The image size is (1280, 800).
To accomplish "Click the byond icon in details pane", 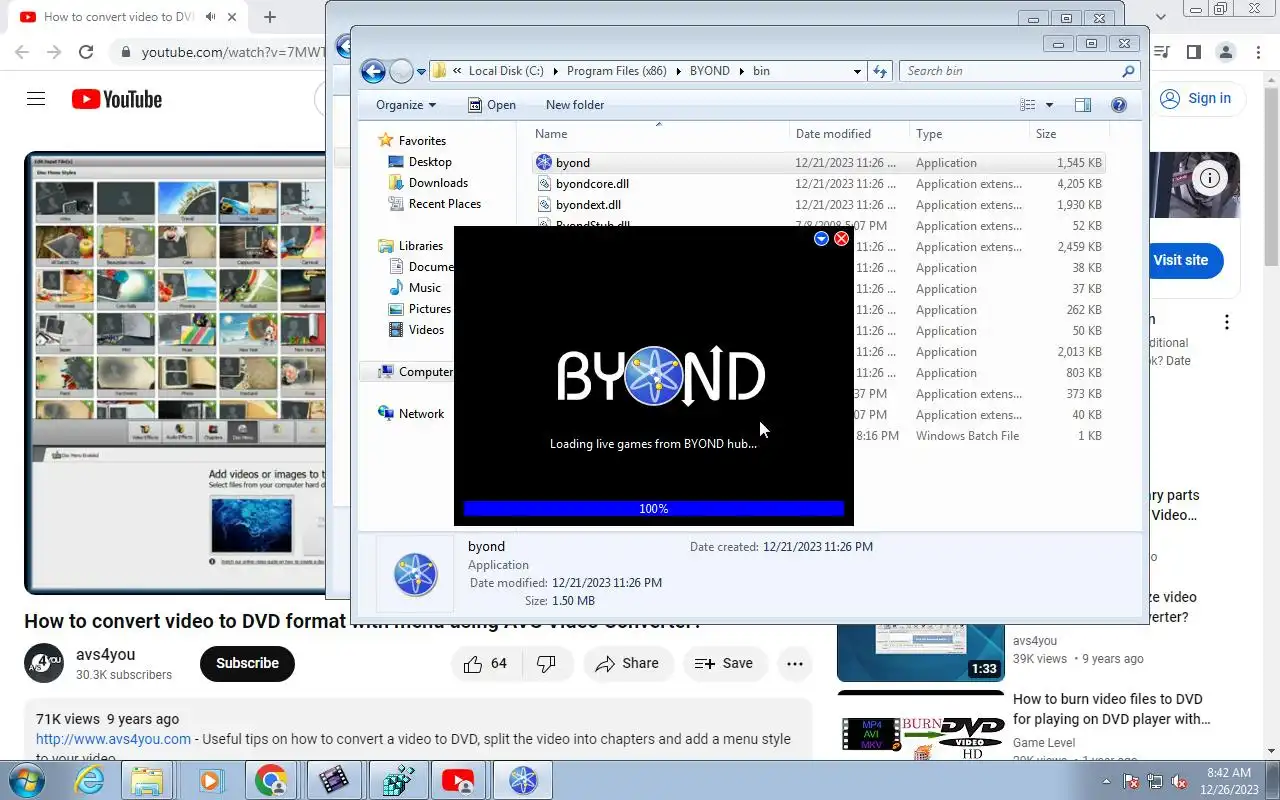I will point(415,575).
